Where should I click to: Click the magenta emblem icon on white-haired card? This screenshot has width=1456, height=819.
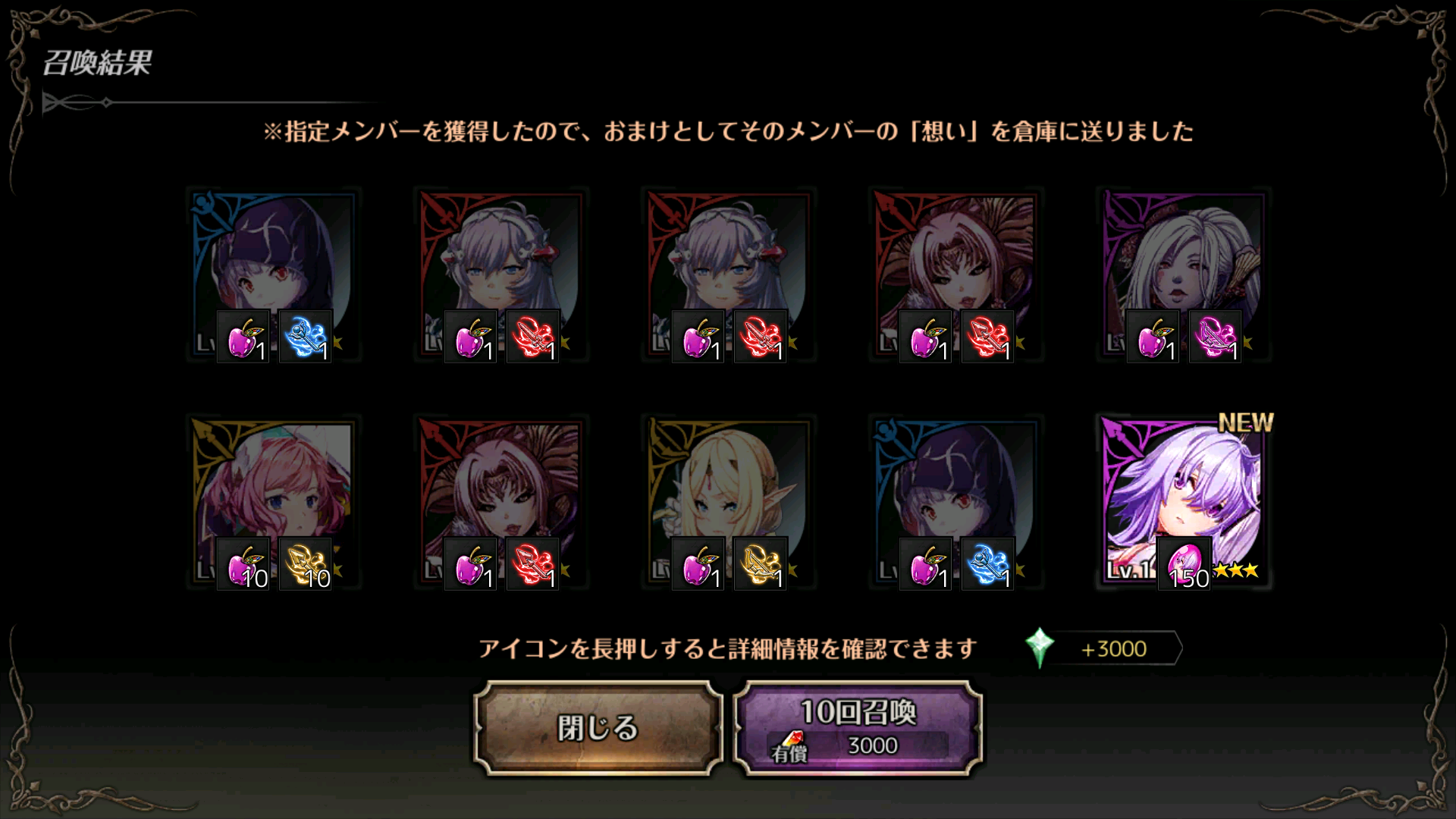[1216, 336]
